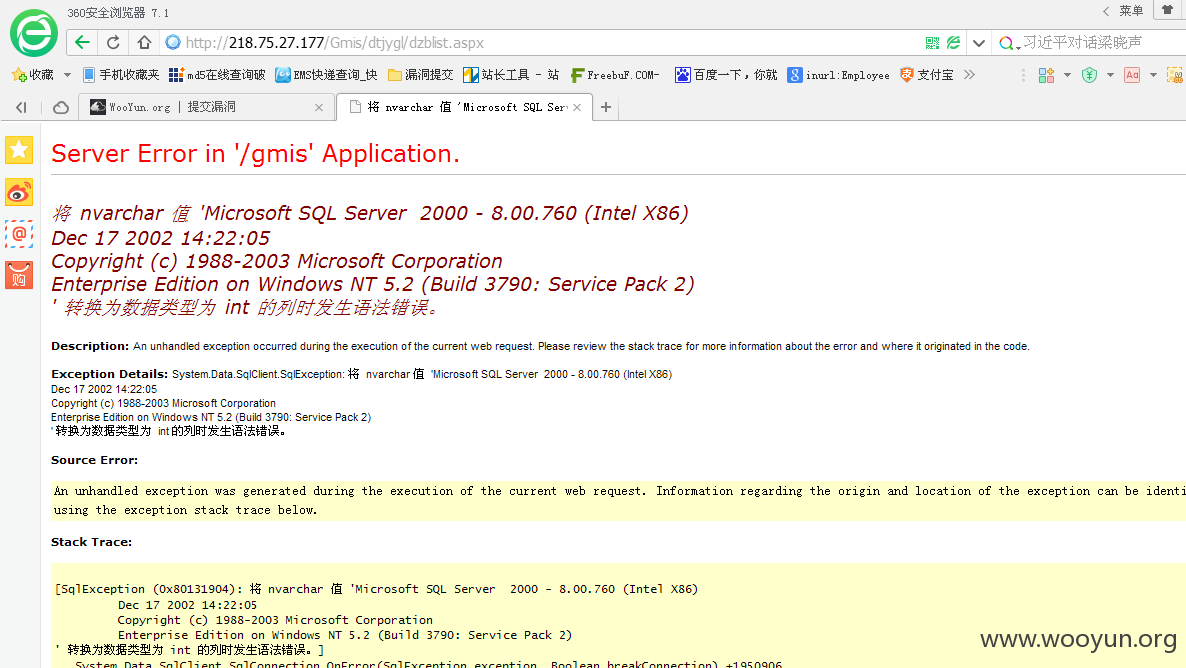1186x668 pixels.
Task: Expand dropdown next to yen shield
Action: click(1110, 75)
